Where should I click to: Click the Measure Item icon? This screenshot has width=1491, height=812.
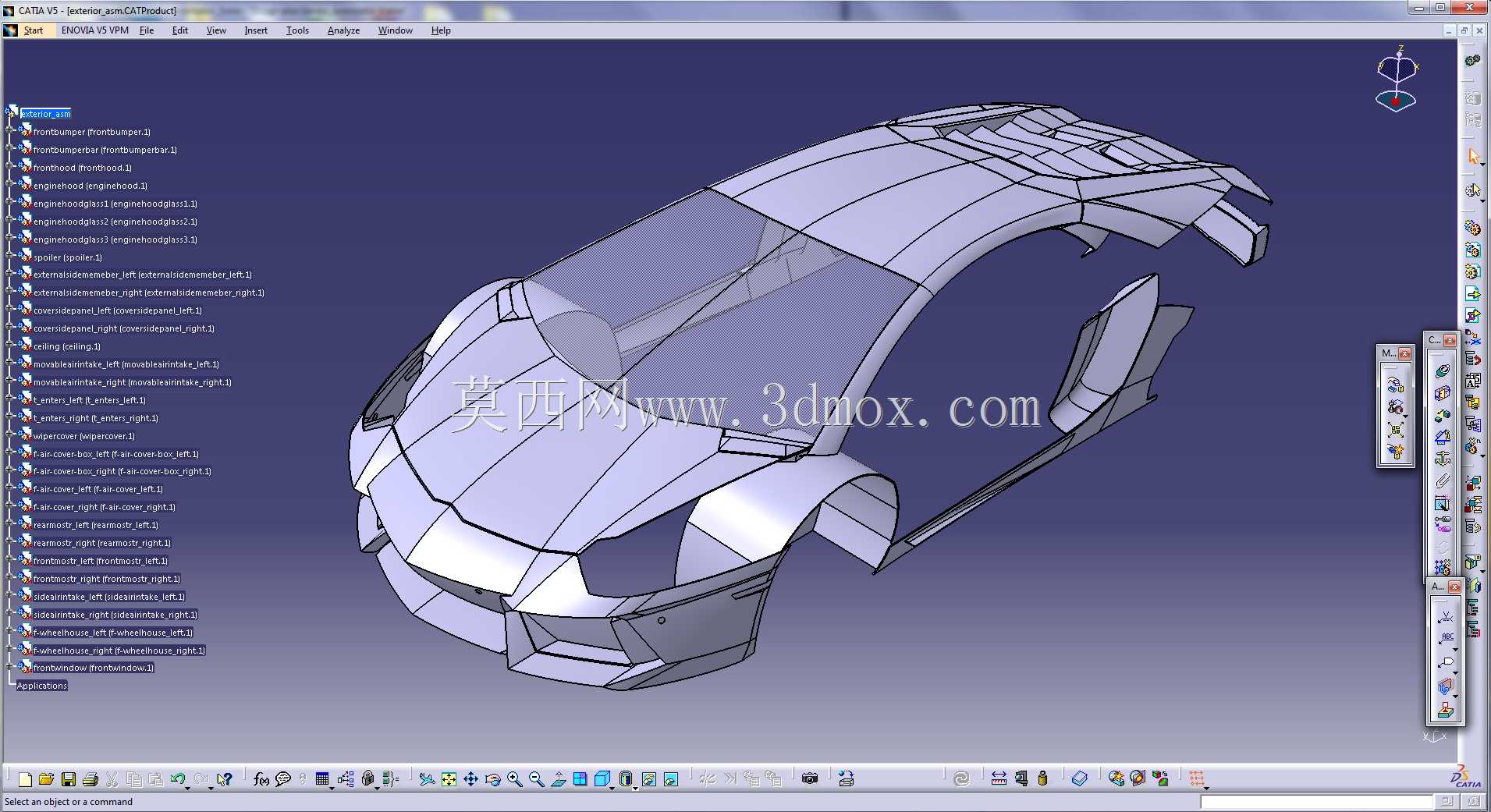(1021, 778)
